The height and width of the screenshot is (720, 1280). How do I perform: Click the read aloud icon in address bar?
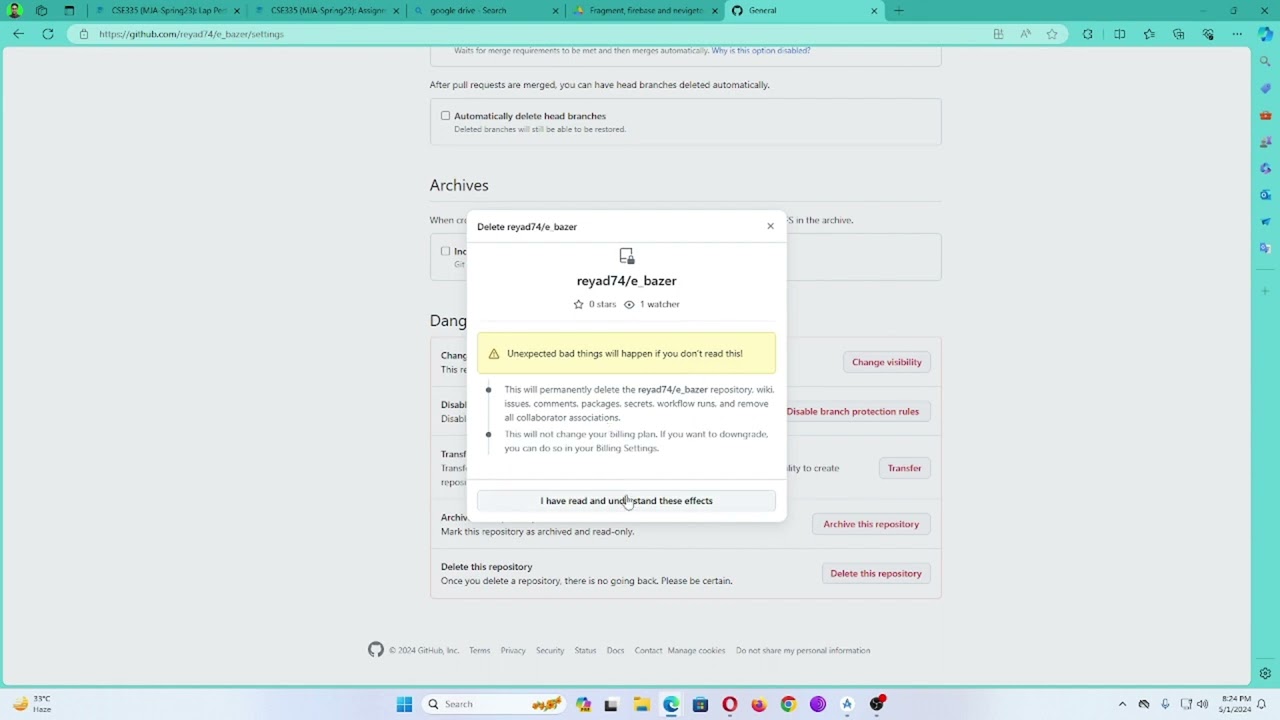(x=1025, y=34)
